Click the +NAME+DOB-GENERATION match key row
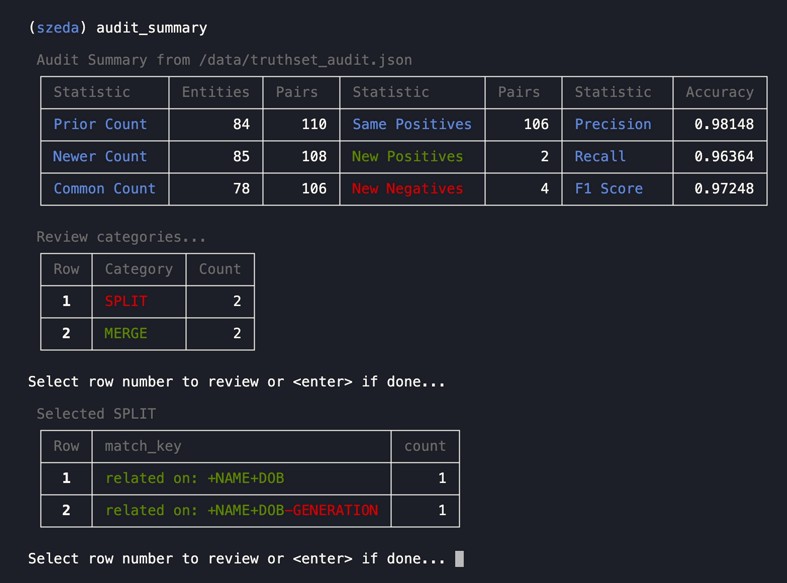Image resolution: width=787 pixels, height=583 pixels. click(241, 510)
